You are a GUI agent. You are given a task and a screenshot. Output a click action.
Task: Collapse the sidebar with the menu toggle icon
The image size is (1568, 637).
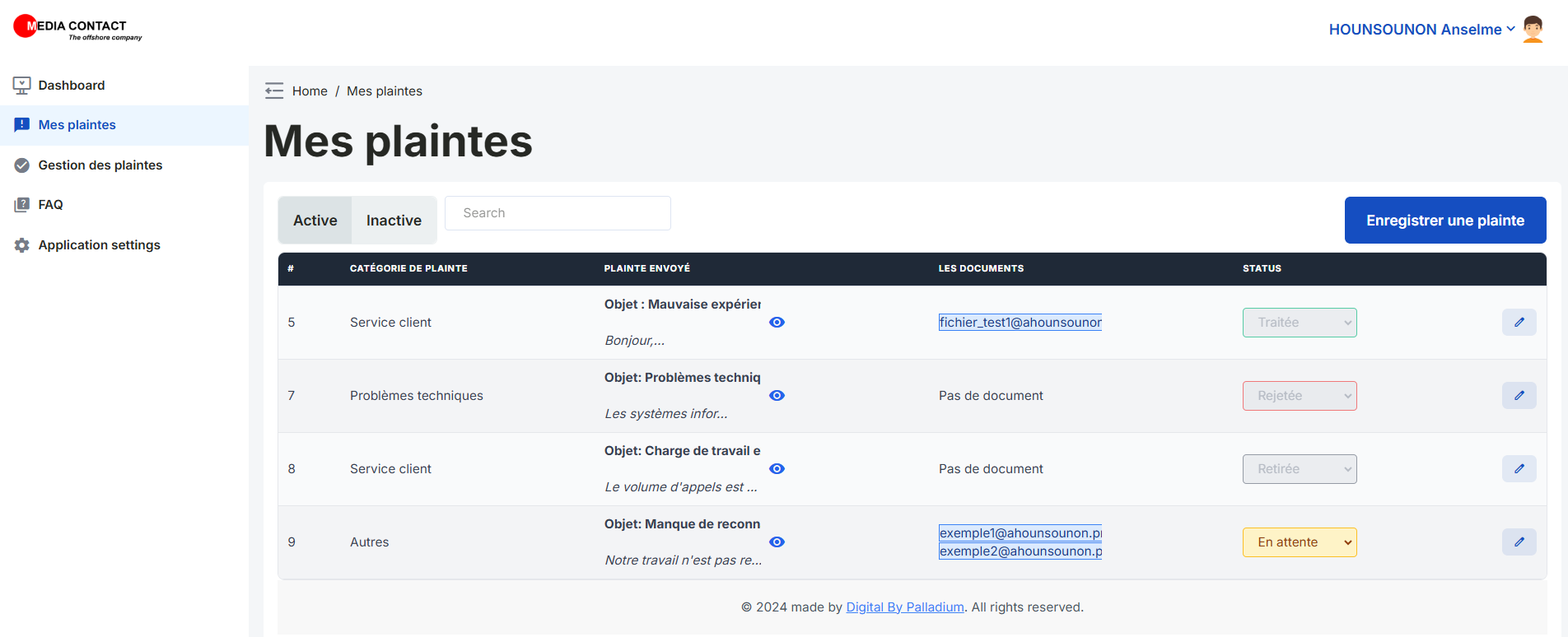coord(274,91)
